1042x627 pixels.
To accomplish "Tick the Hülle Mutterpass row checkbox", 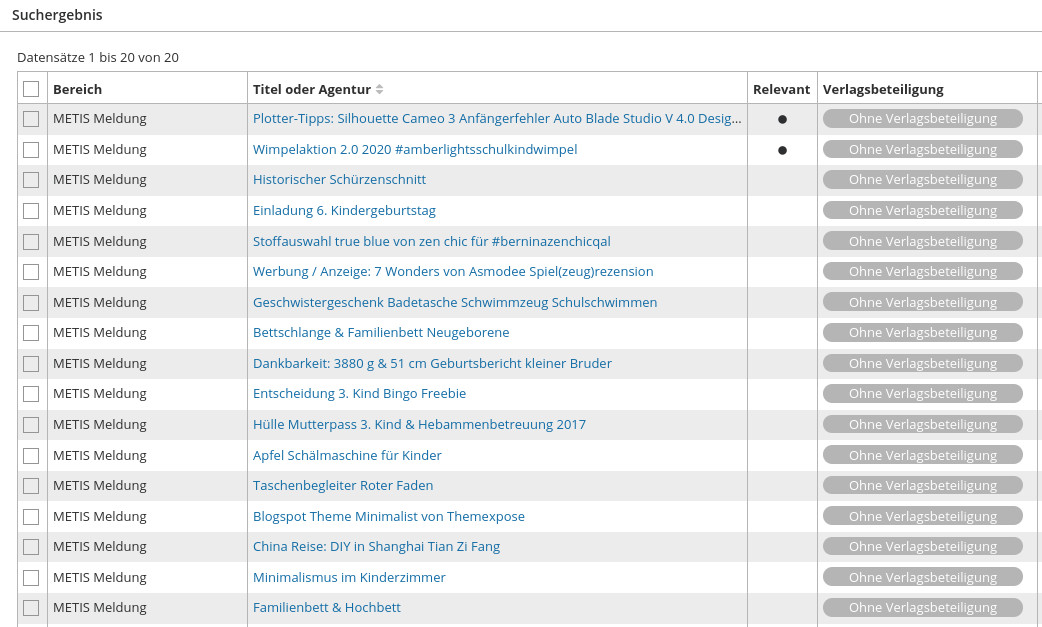I will tap(31, 424).
